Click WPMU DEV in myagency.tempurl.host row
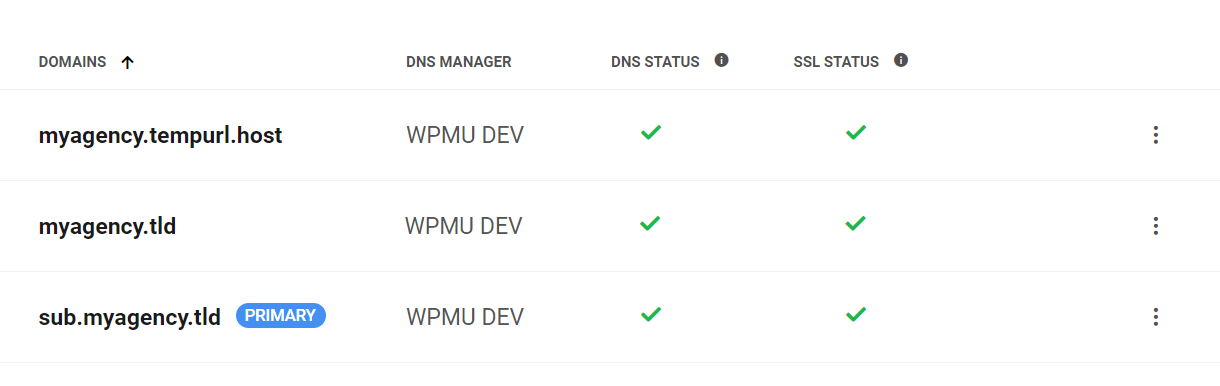 tap(465, 135)
